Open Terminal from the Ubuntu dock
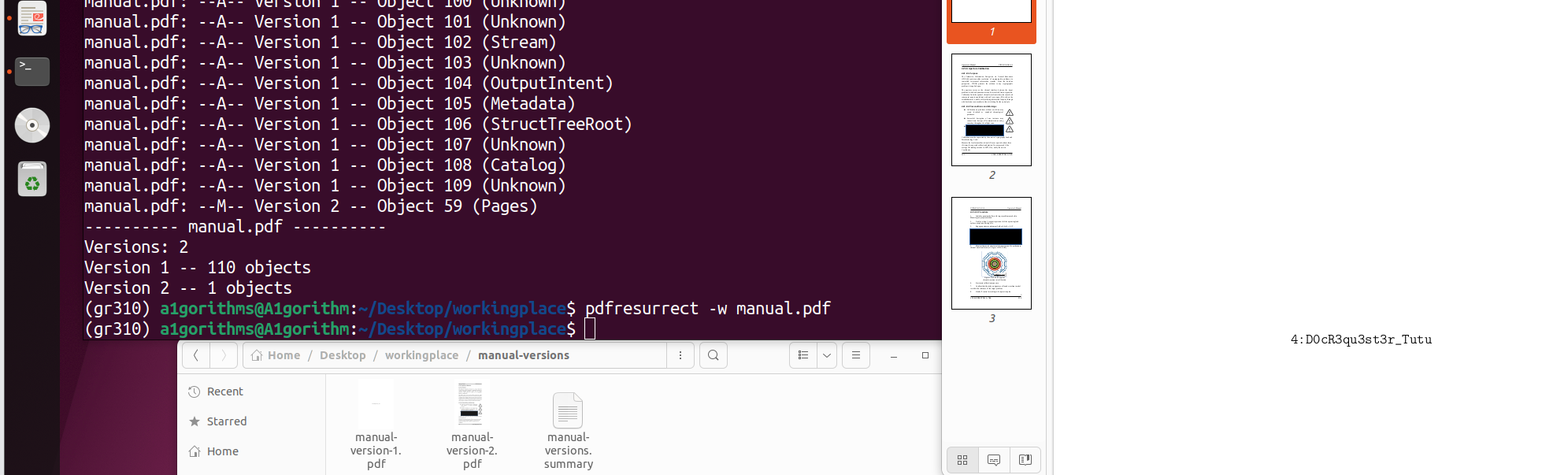 pyautogui.click(x=32, y=71)
